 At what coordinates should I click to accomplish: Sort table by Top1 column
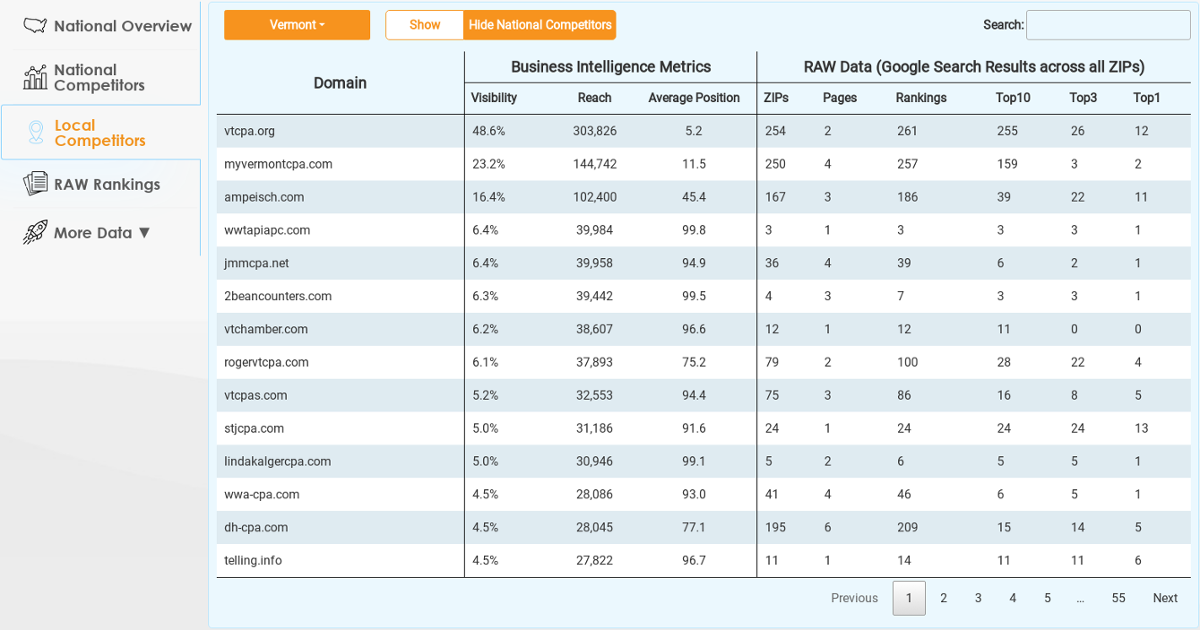[1147, 98]
